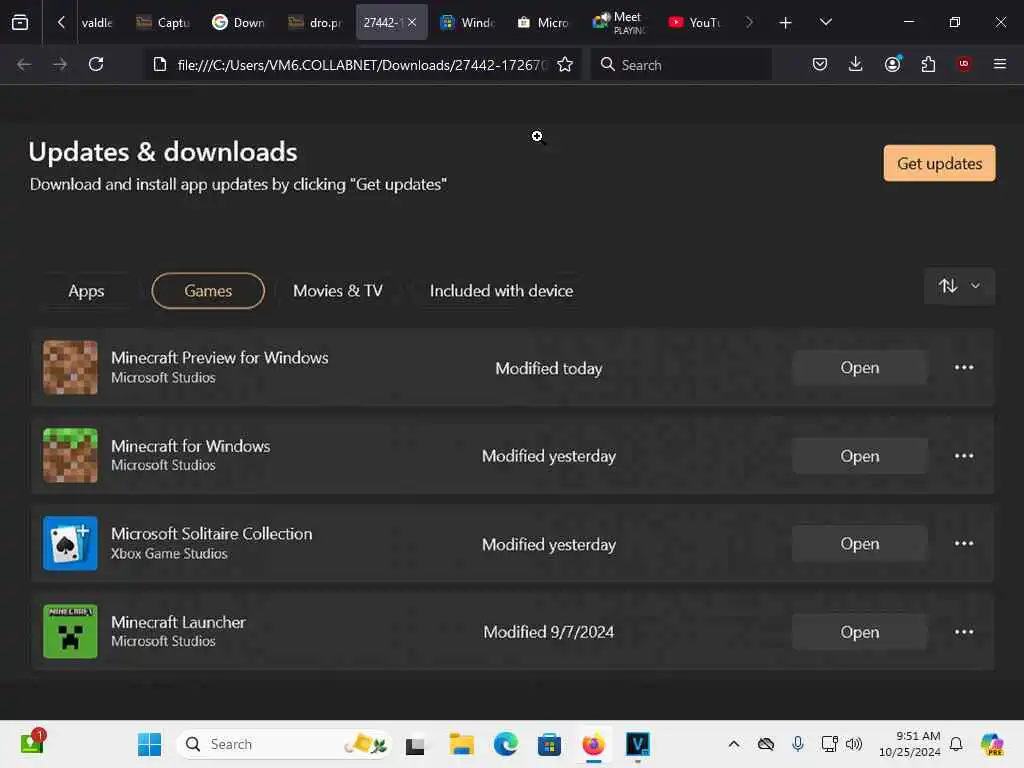Open the Firefox hamburger menu

tap(1000, 64)
